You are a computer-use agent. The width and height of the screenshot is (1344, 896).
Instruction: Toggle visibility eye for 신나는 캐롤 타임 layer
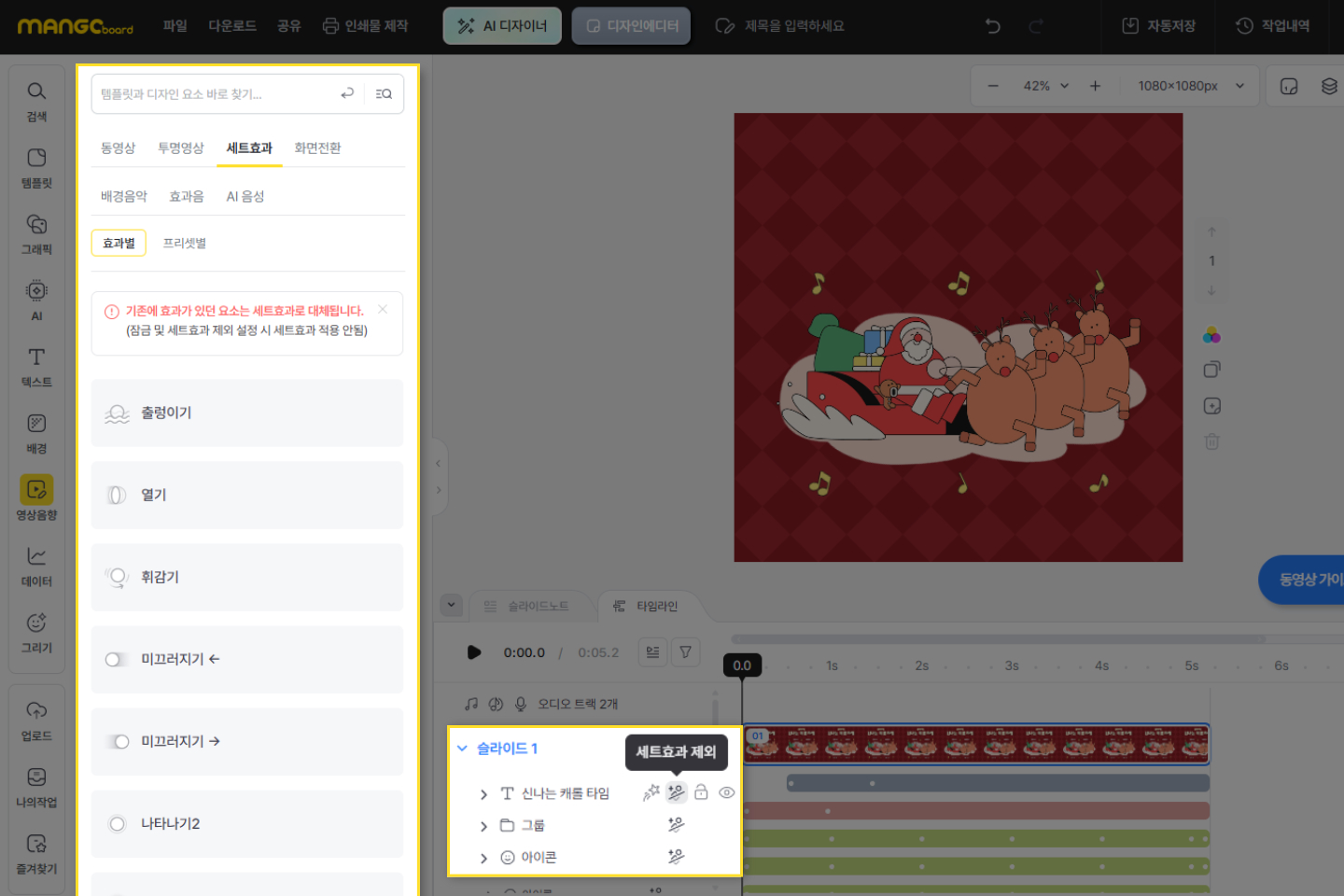tap(726, 792)
